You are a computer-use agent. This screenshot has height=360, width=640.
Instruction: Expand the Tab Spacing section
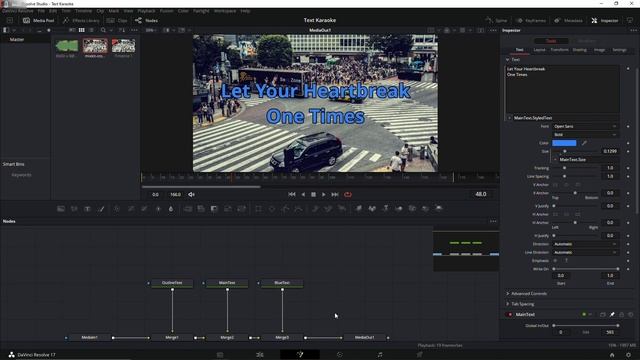pyautogui.click(x=508, y=304)
